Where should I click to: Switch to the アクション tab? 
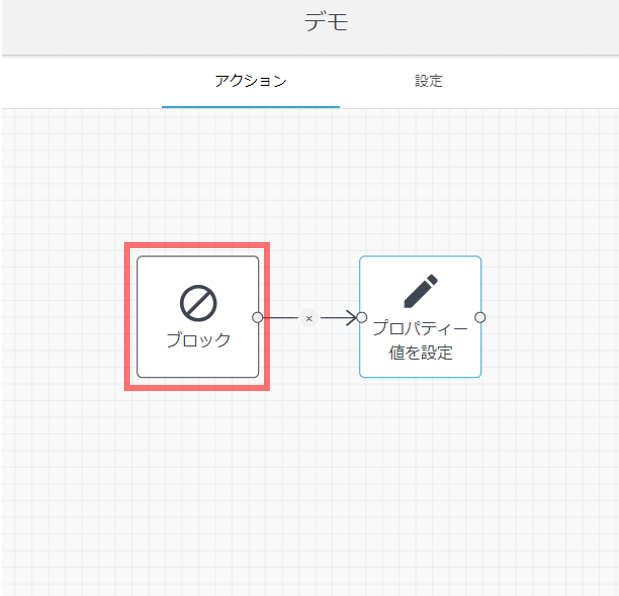250,81
